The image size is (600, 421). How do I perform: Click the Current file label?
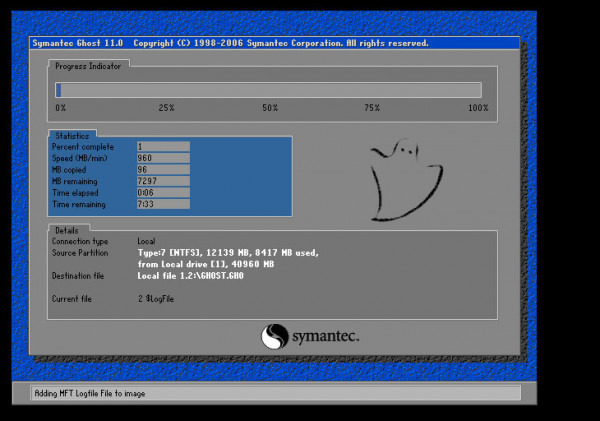72,299
